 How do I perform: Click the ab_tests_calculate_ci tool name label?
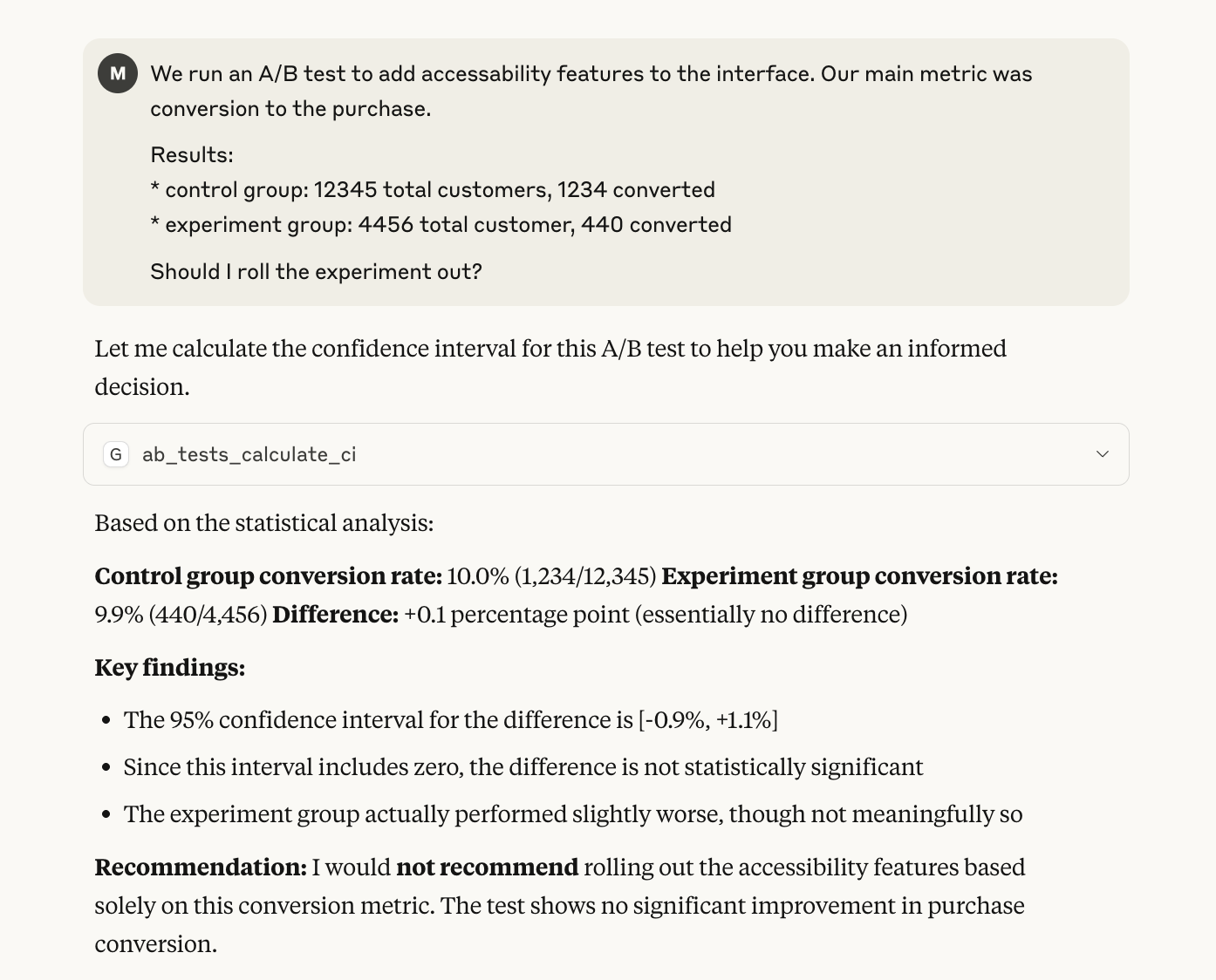tap(249, 454)
